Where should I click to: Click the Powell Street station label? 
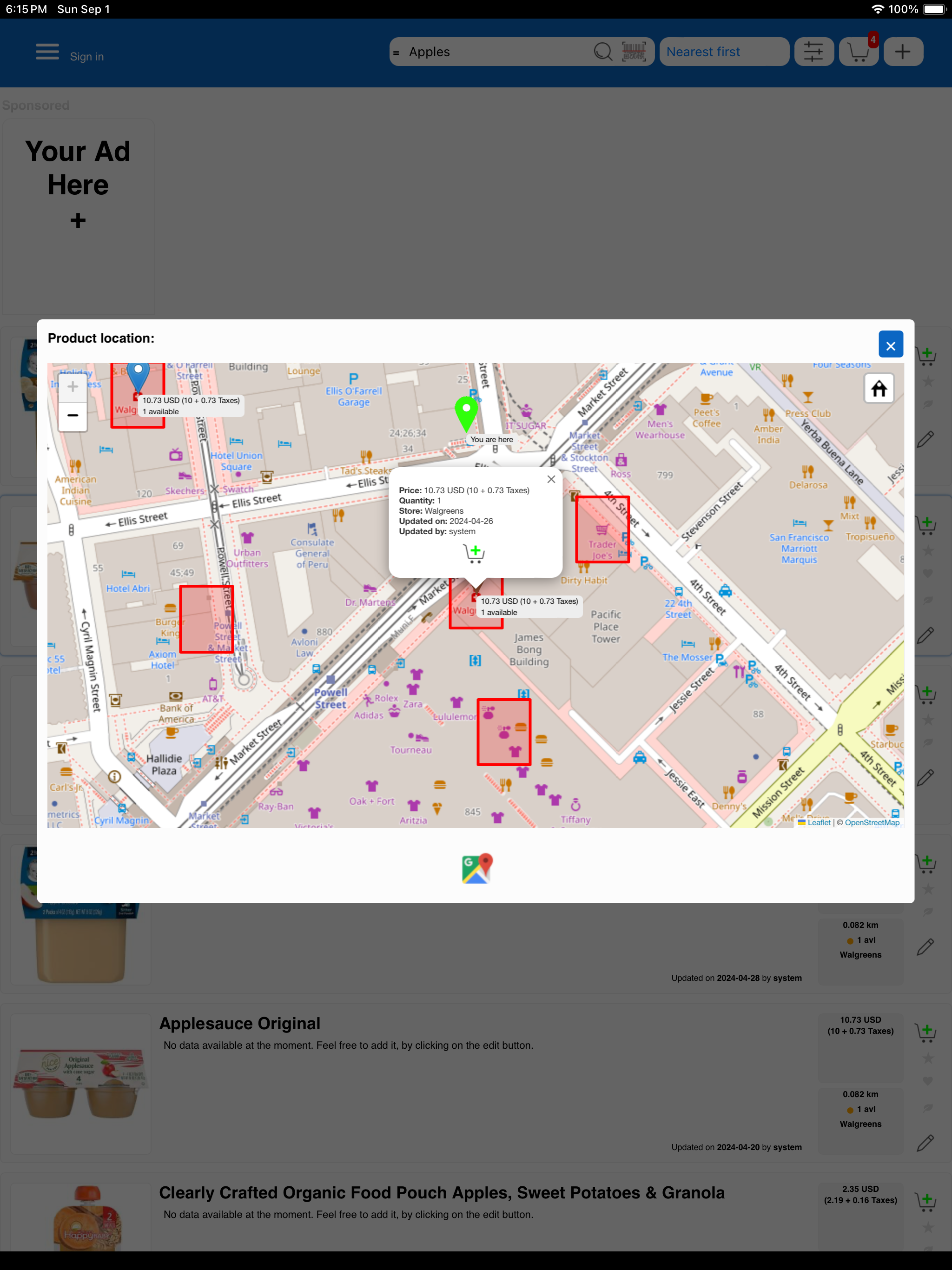point(331,698)
